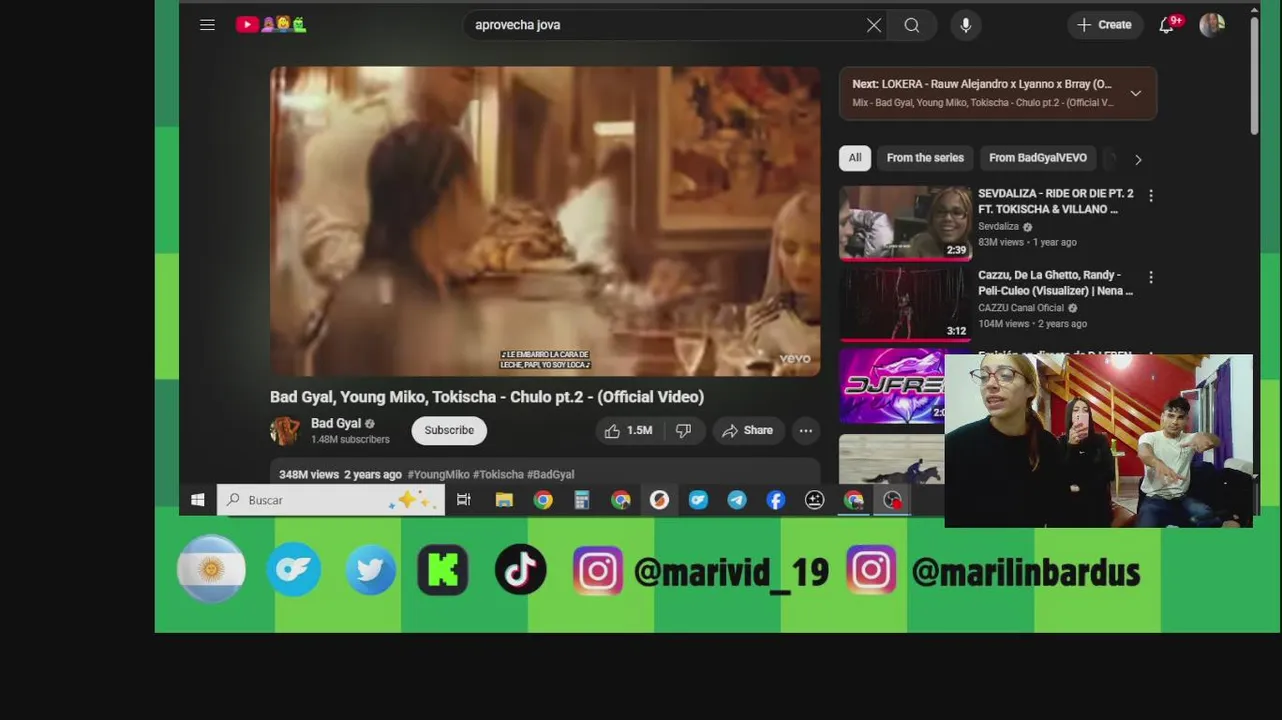Open the Sevdaliza channel name link
The image size is (1282, 720).
[998, 227]
